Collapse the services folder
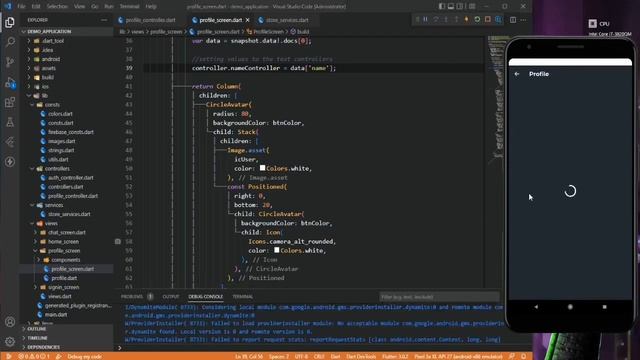640x360 pixels. [67, 205]
